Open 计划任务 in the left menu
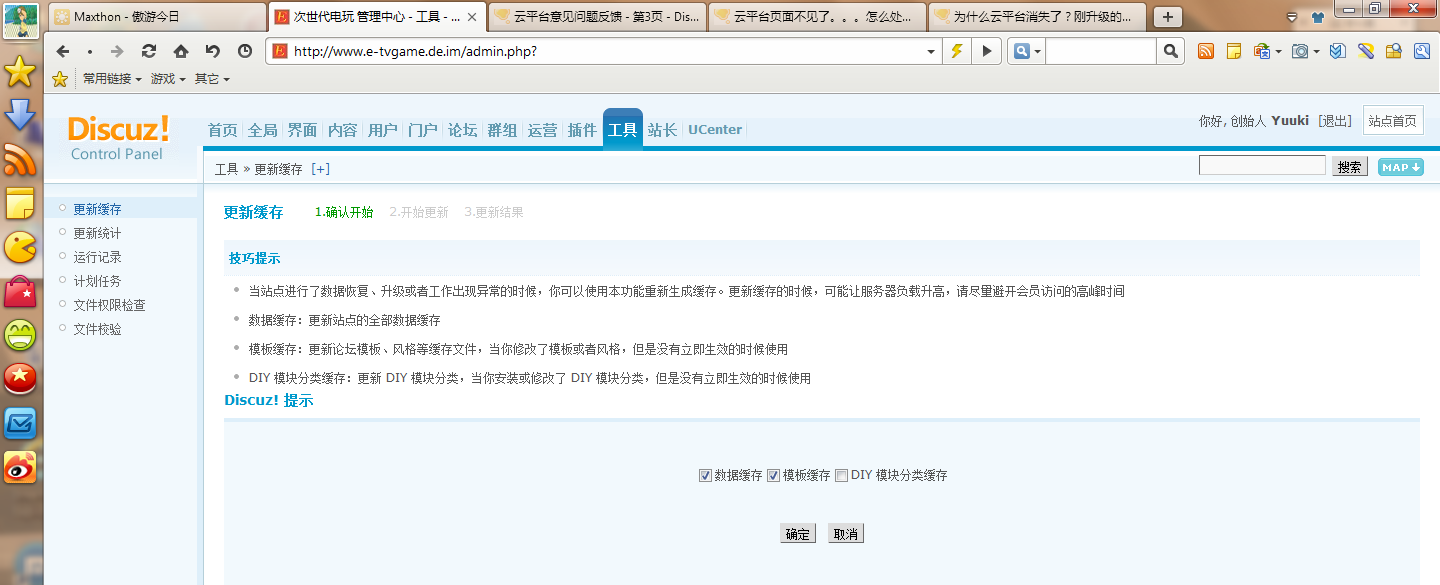The image size is (1440, 585). click(x=97, y=281)
